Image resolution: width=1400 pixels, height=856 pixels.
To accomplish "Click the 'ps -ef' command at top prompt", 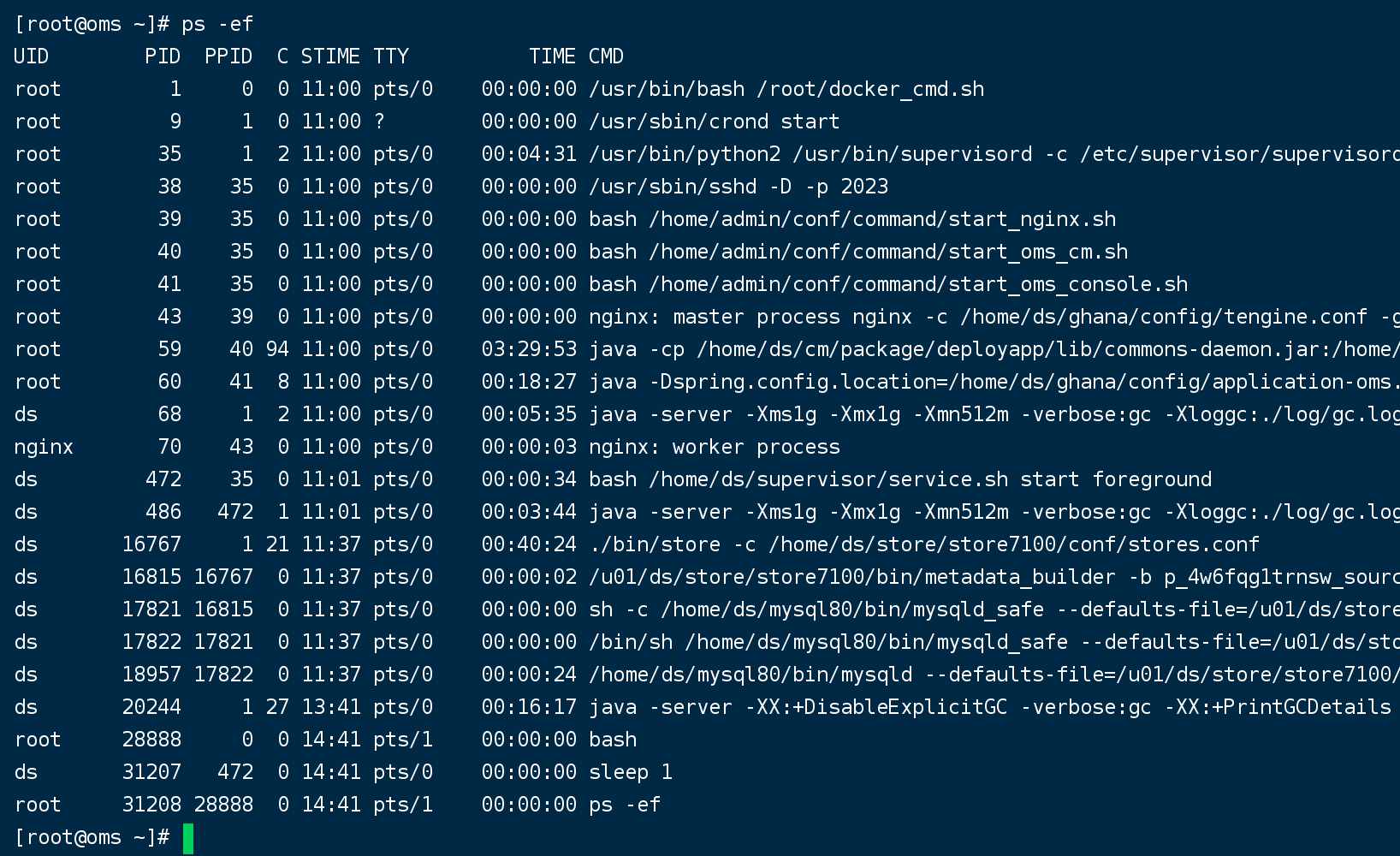I will [217, 24].
